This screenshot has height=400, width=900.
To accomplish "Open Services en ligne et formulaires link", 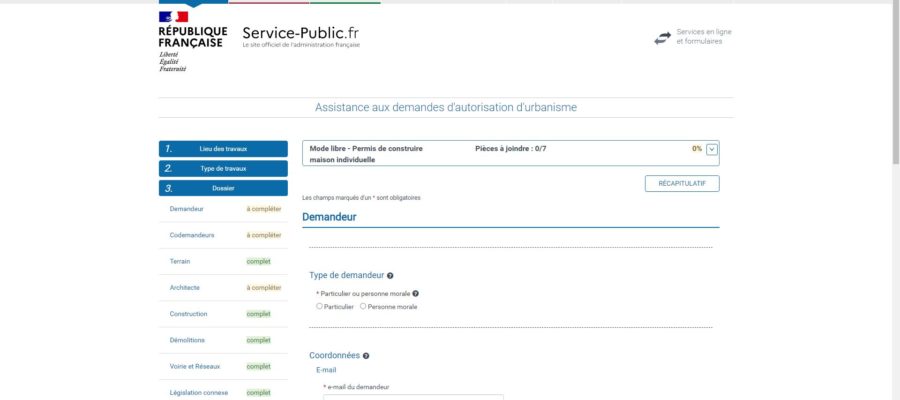I will [x=704, y=37].
